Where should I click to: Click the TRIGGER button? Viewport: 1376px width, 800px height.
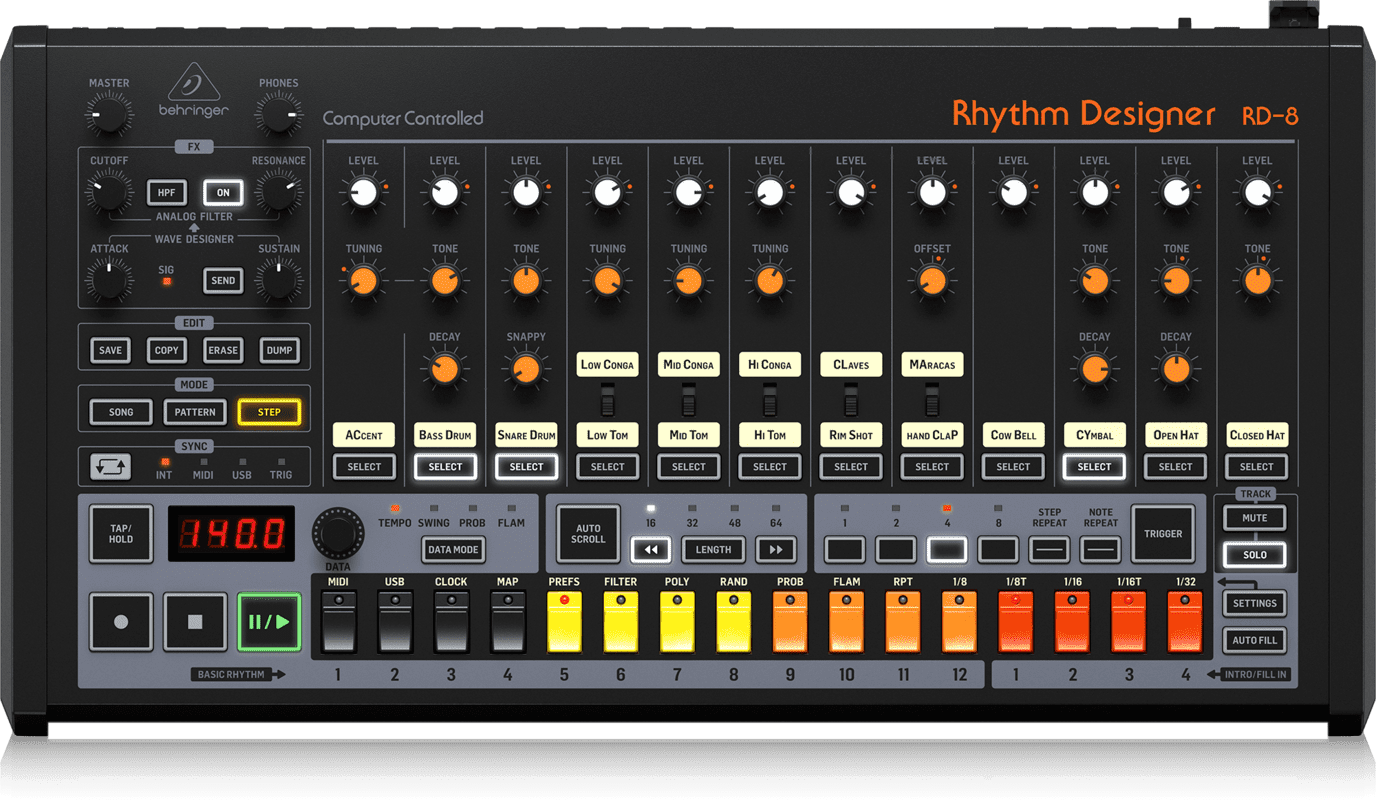click(x=1162, y=534)
